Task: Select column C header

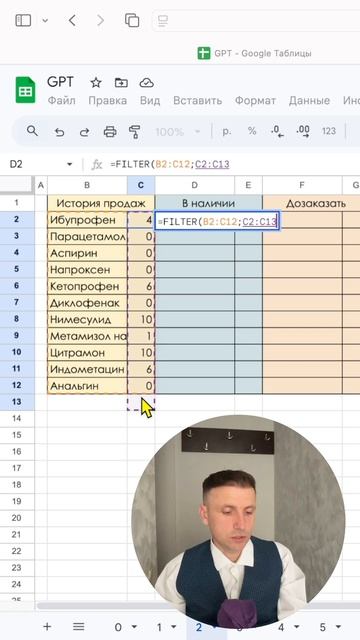Action: [x=141, y=185]
